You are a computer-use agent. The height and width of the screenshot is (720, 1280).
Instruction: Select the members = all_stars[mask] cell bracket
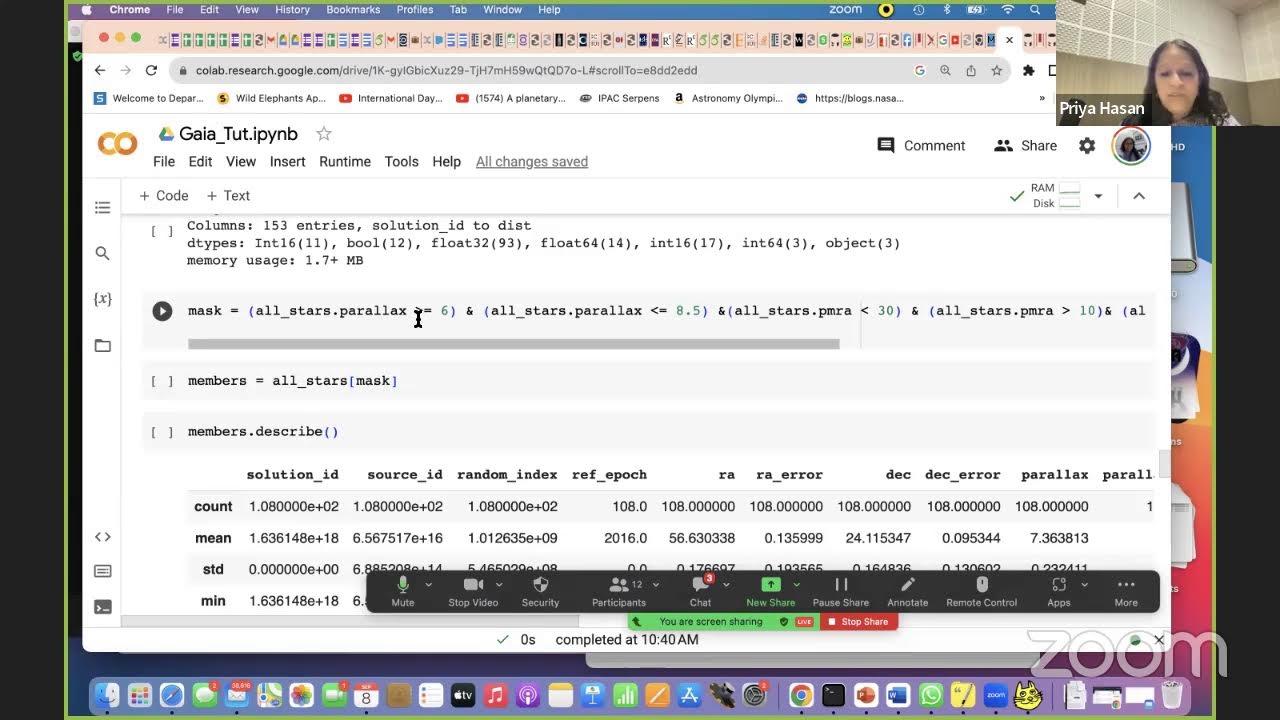coord(162,381)
